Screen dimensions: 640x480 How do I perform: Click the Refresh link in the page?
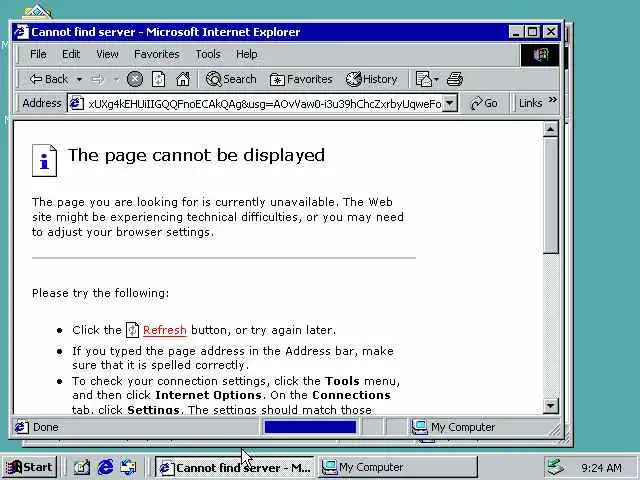click(164, 330)
